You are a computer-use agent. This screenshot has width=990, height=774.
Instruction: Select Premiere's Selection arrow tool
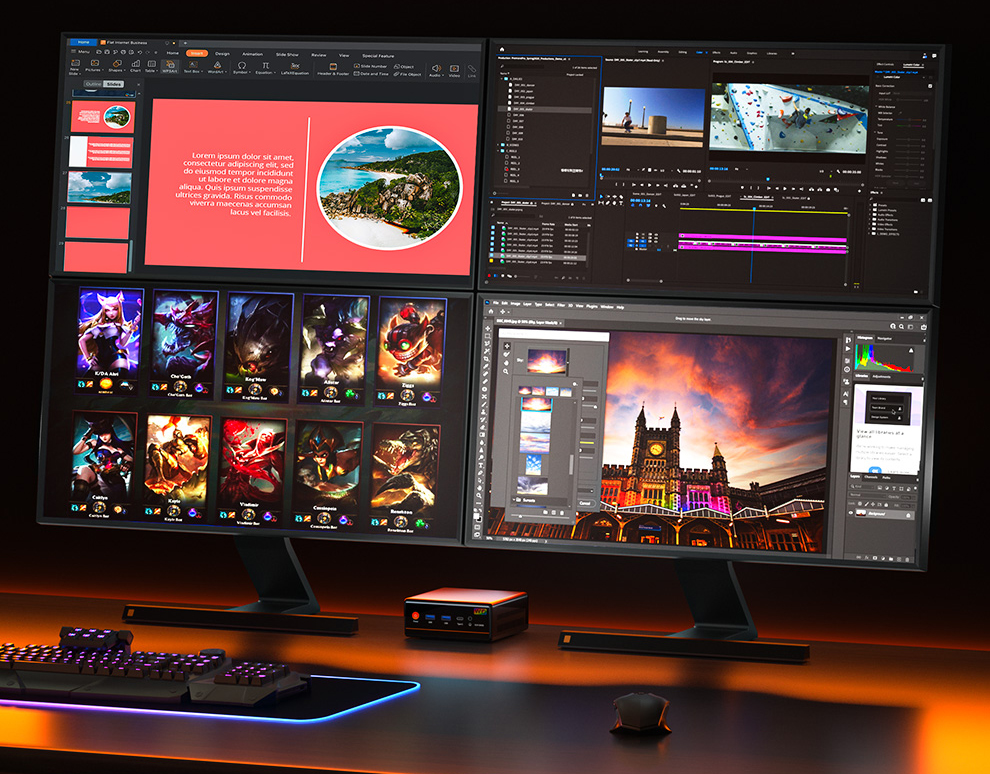click(x=601, y=196)
